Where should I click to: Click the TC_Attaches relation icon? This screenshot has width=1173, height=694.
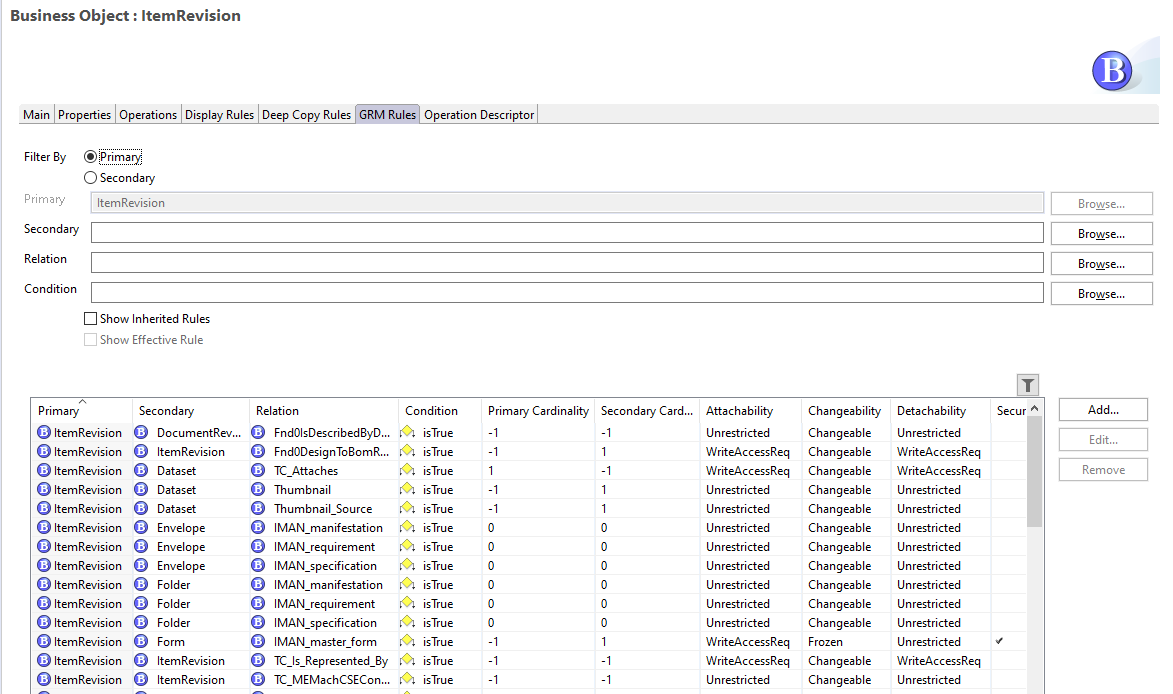click(258, 470)
